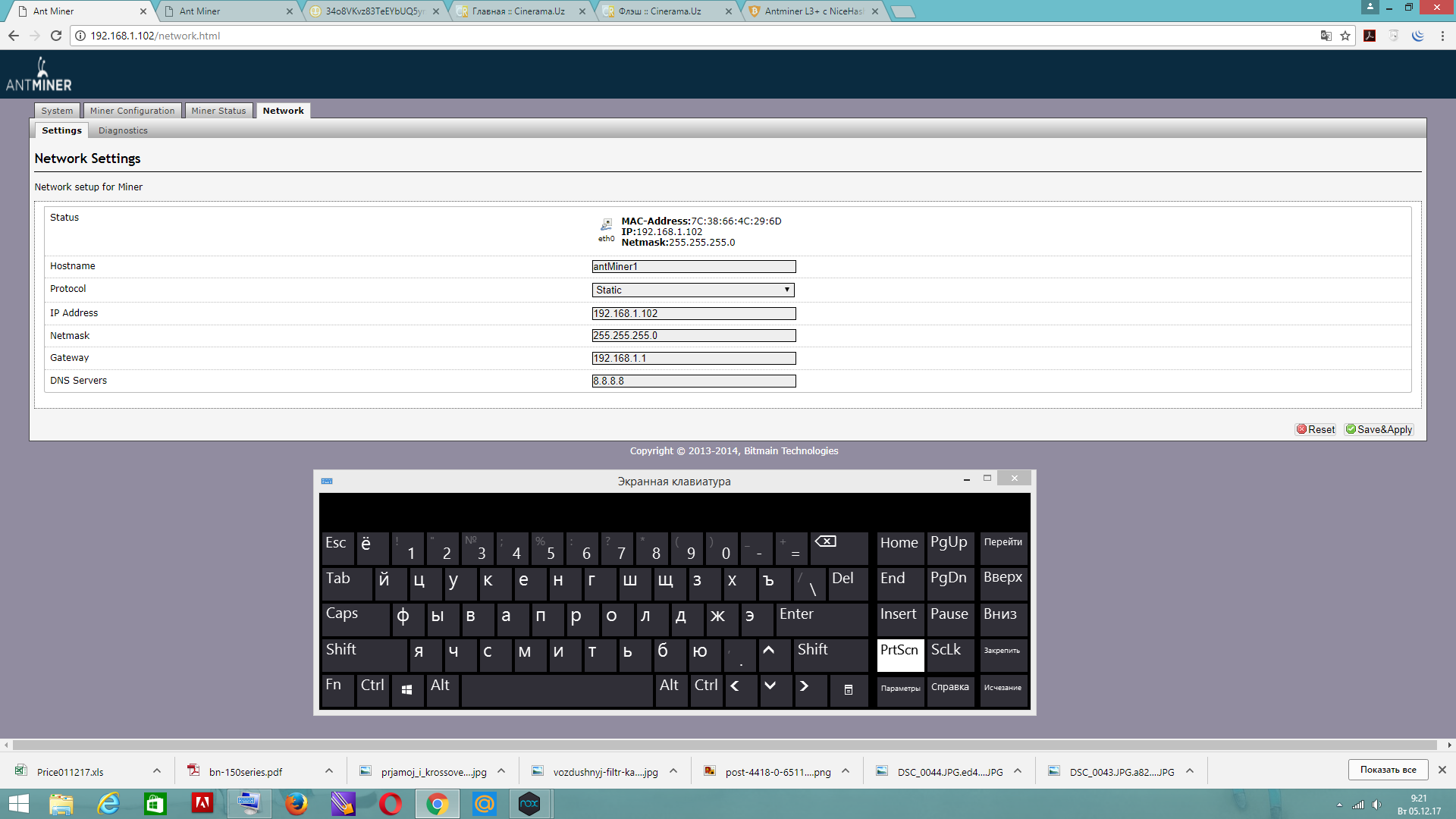This screenshot has height=819, width=1456.
Task: Switch to the System tab
Action: click(57, 111)
